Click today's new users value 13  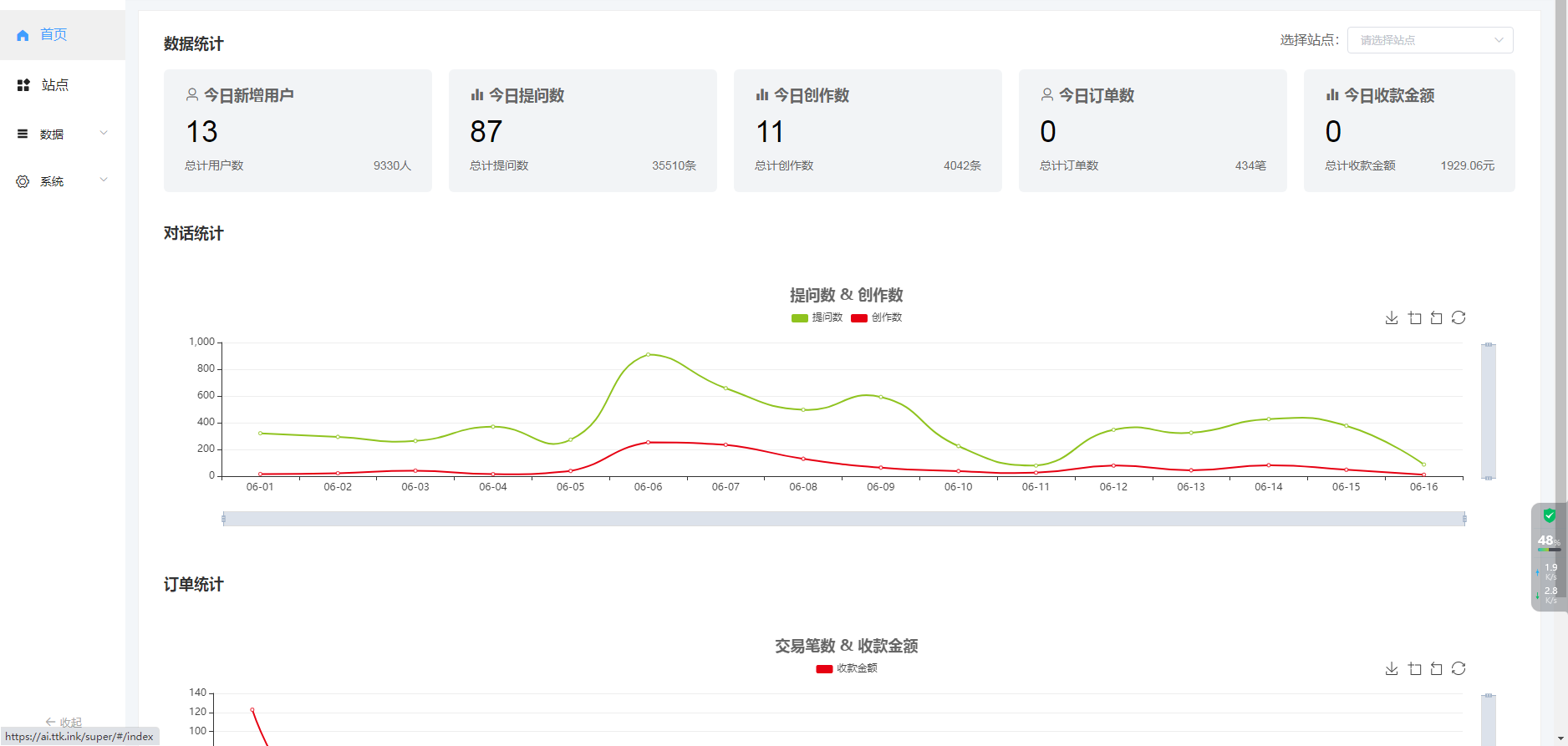coord(201,131)
